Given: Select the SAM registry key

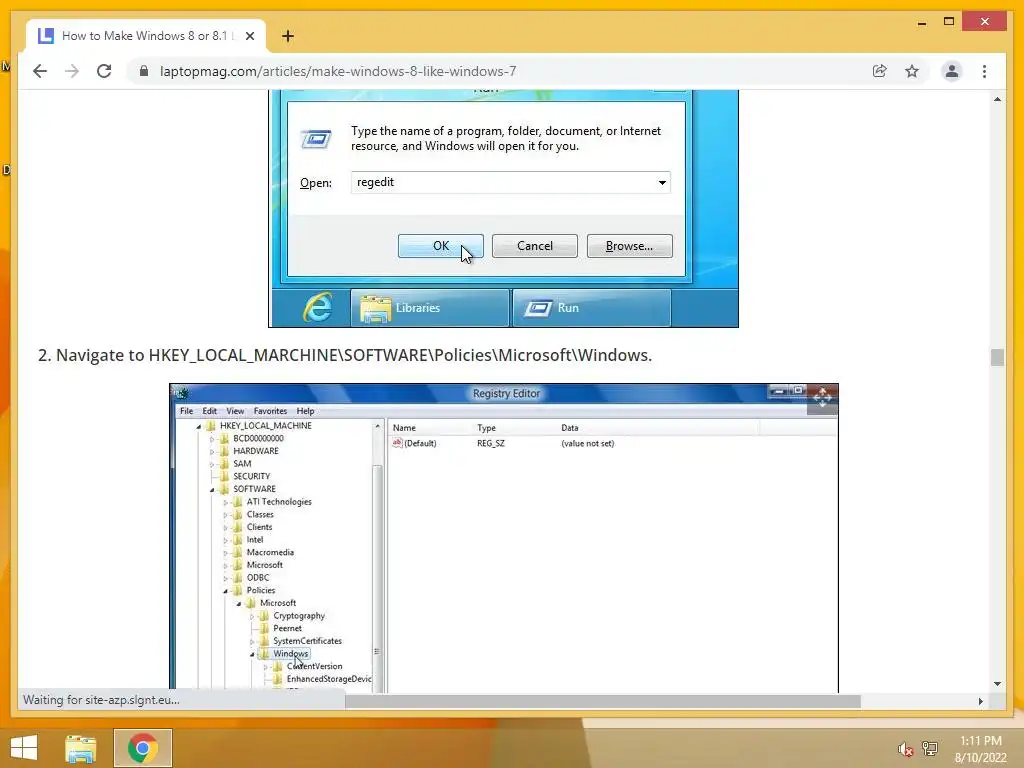Looking at the screenshot, I should (242, 464).
